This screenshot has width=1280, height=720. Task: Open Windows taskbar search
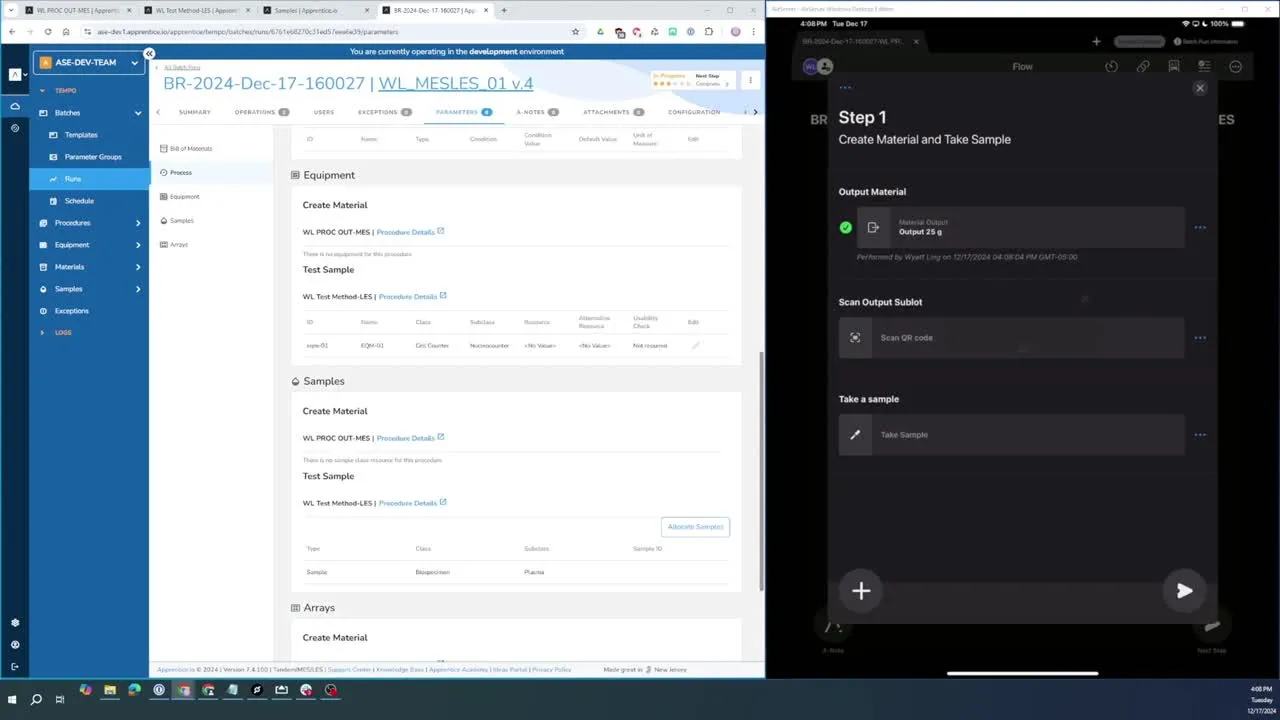pyautogui.click(x=36, y=699)
